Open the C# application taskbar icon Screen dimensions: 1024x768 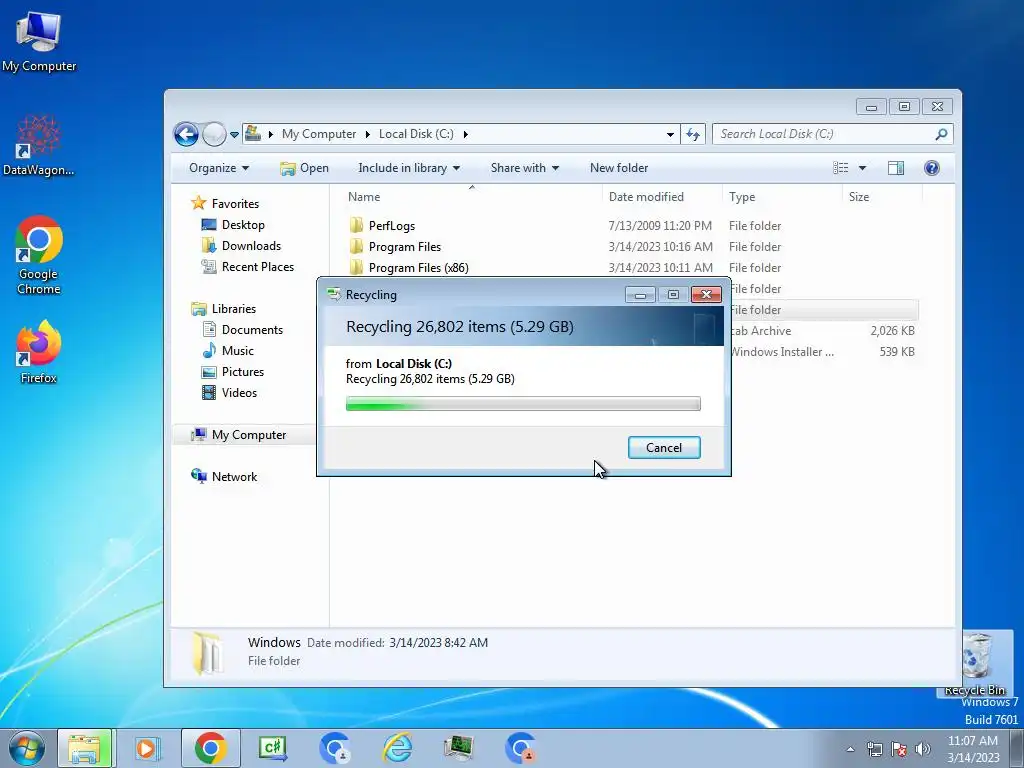272,748
